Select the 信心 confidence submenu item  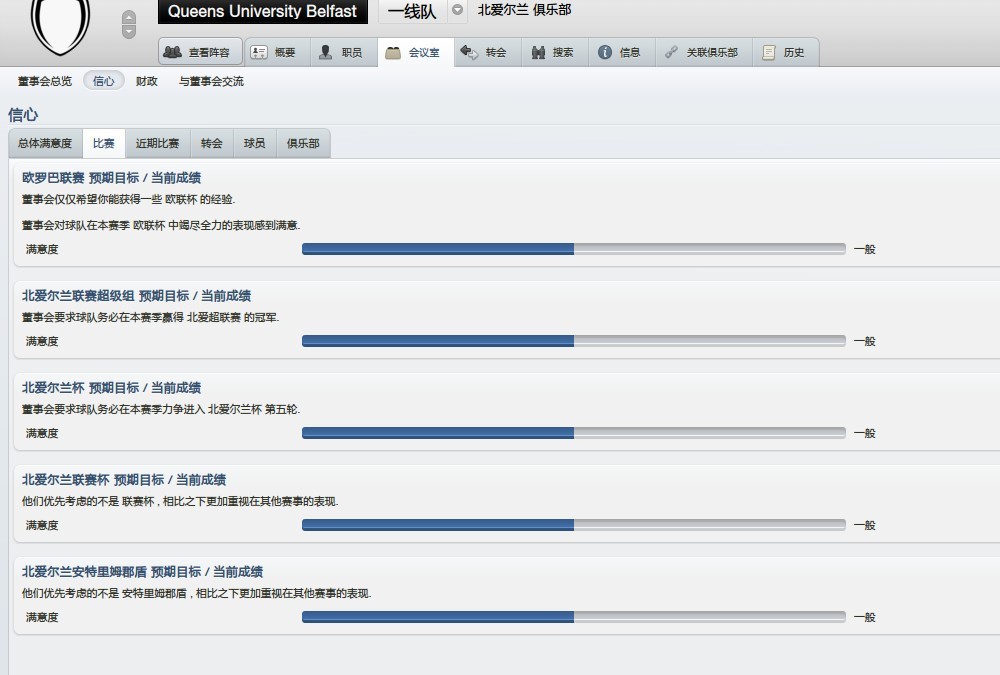(x=103, y=81)
